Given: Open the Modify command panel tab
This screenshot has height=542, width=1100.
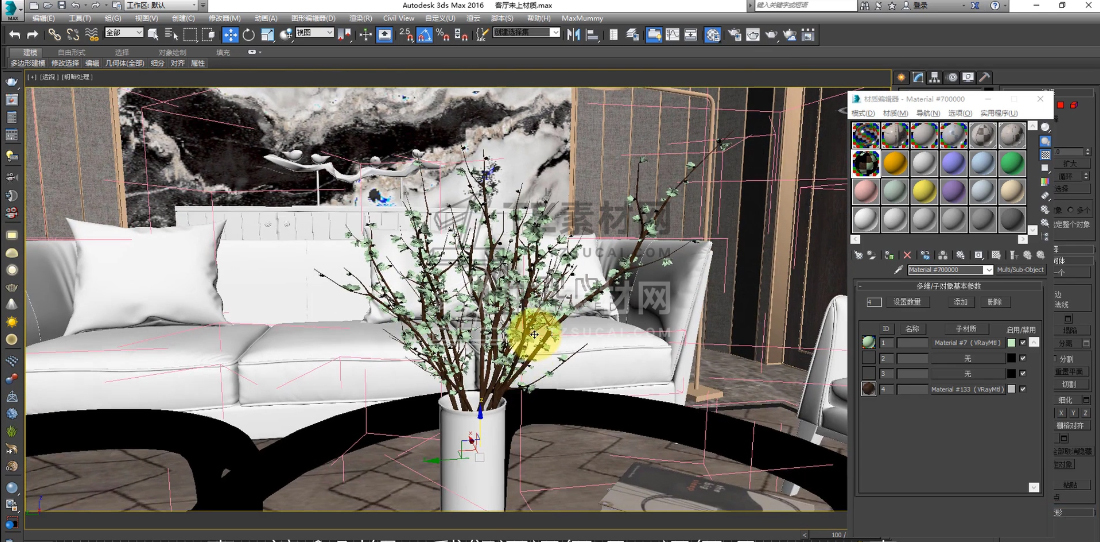Looking at the screenshot, I should (x=917, y=77).
